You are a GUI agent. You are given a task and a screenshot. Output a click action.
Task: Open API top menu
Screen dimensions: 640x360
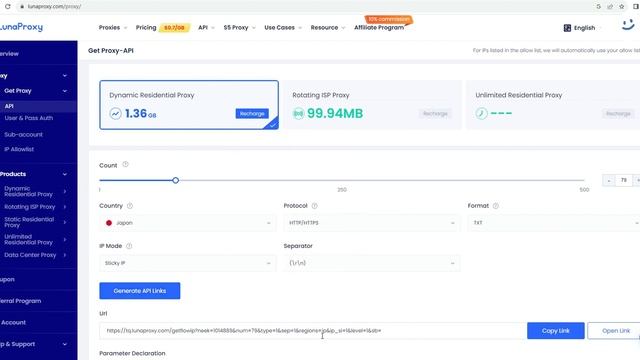[206, 27]
